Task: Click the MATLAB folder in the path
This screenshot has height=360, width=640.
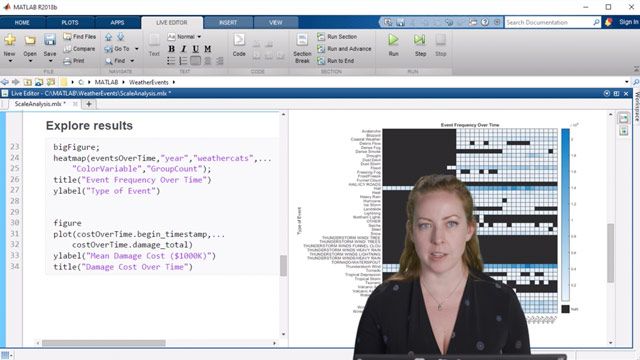Action: 106,82
